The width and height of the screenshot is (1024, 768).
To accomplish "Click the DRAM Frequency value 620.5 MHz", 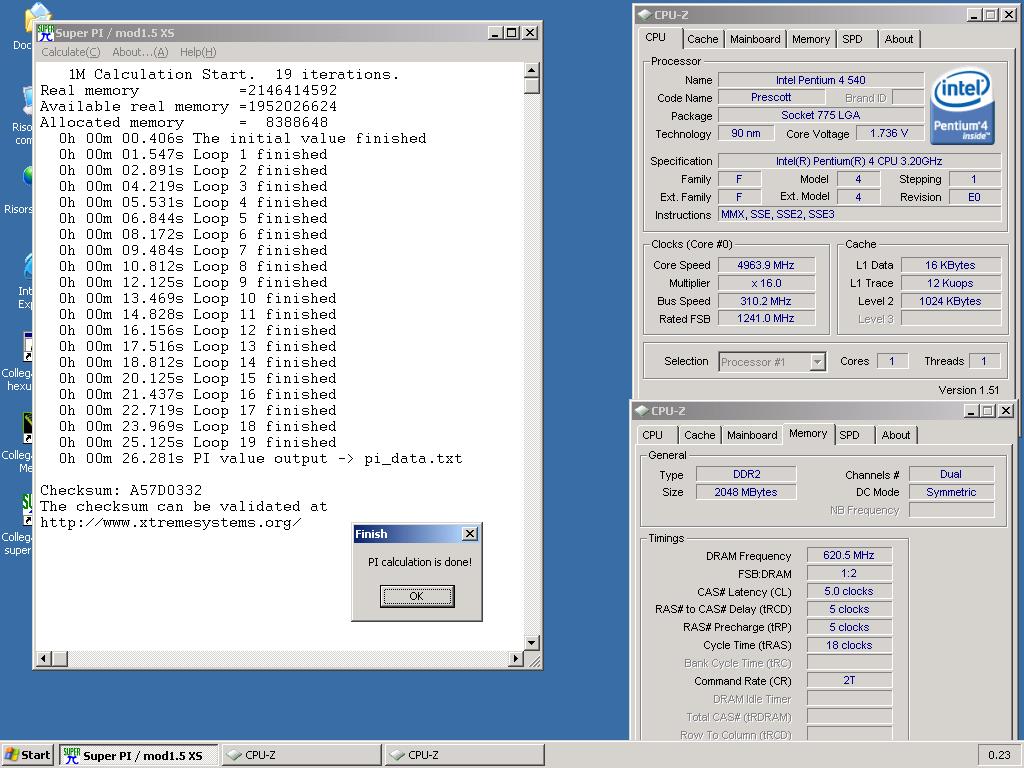I will 849,555.
